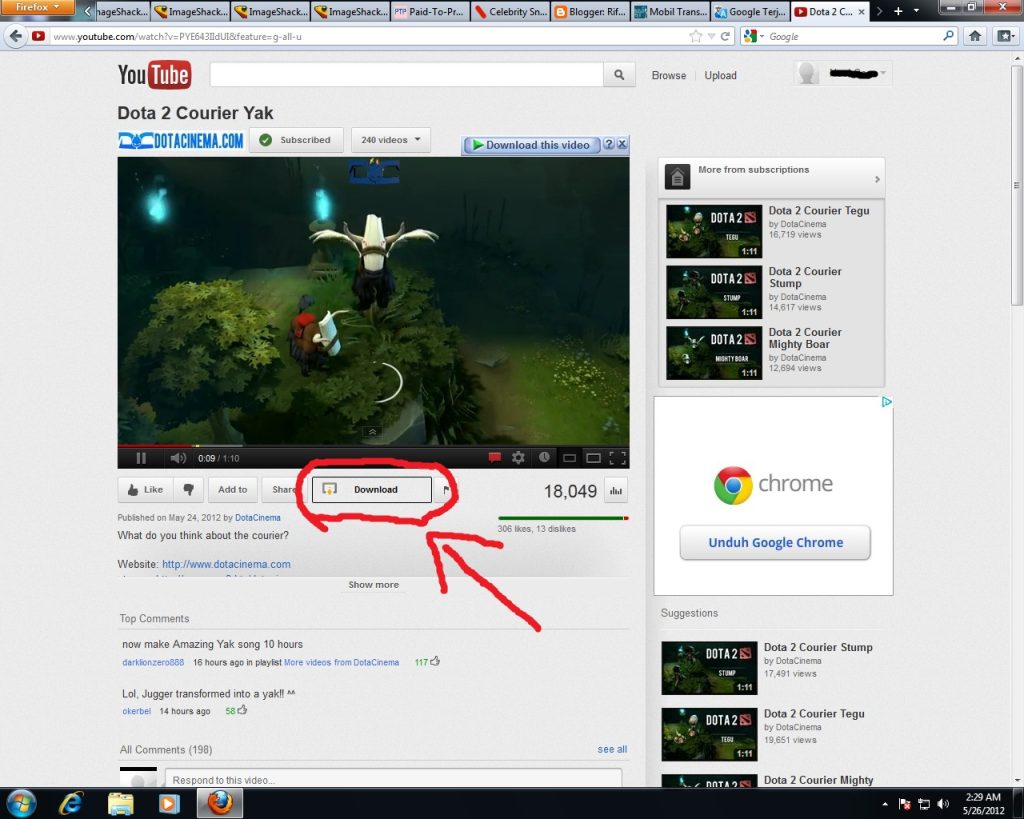Viewport: 1024px width, 819px height.
Task: Switch to Celebrity Sn... tab
Action: tap(510, 11)
